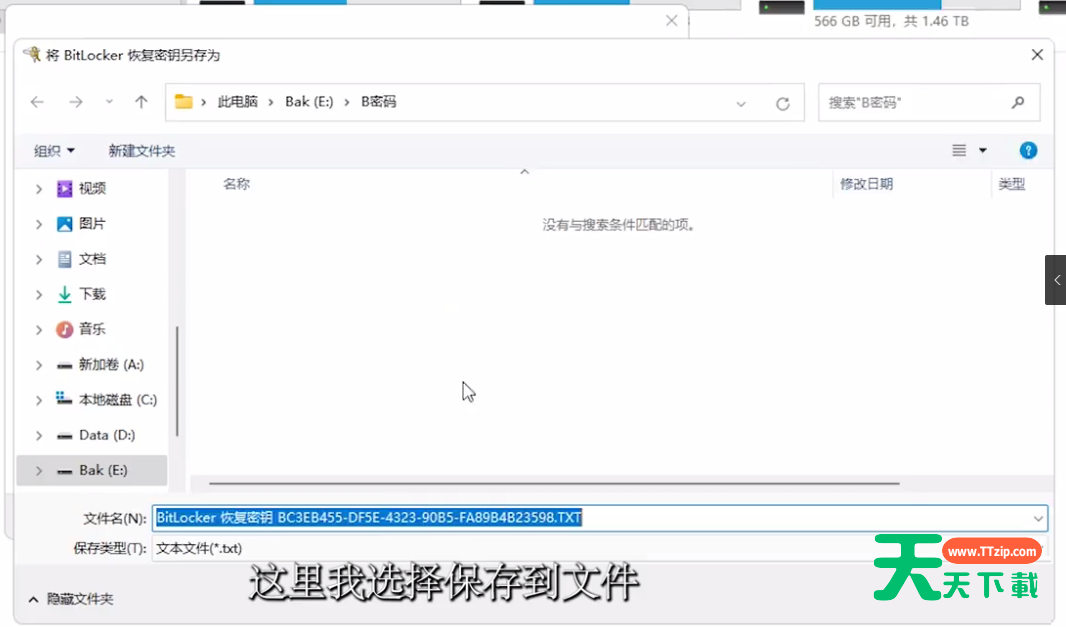Open the help question mark icon
Screen dimensions: 1066x627
tap(1028, 150)
